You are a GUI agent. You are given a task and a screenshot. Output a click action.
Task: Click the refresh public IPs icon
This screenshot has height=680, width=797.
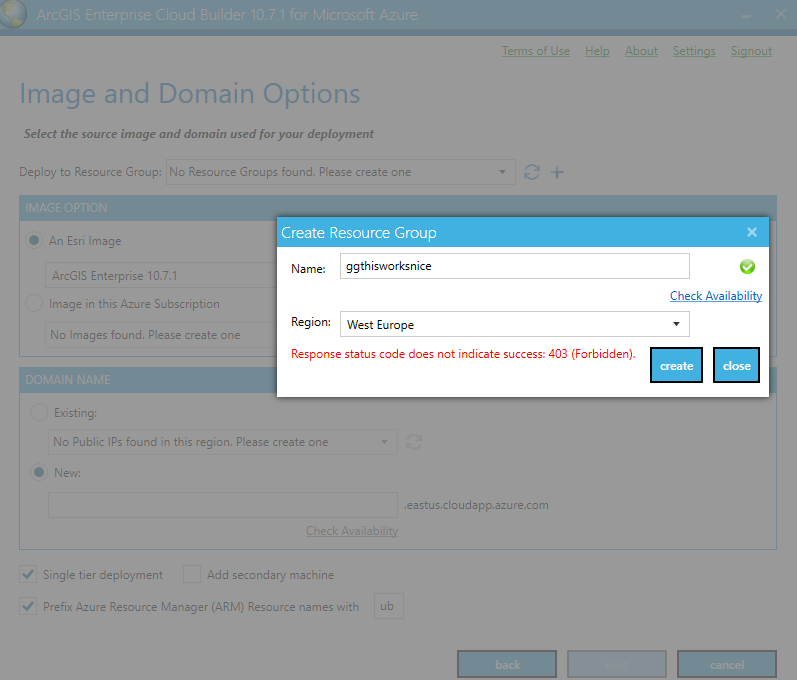(x=414, y=442)
